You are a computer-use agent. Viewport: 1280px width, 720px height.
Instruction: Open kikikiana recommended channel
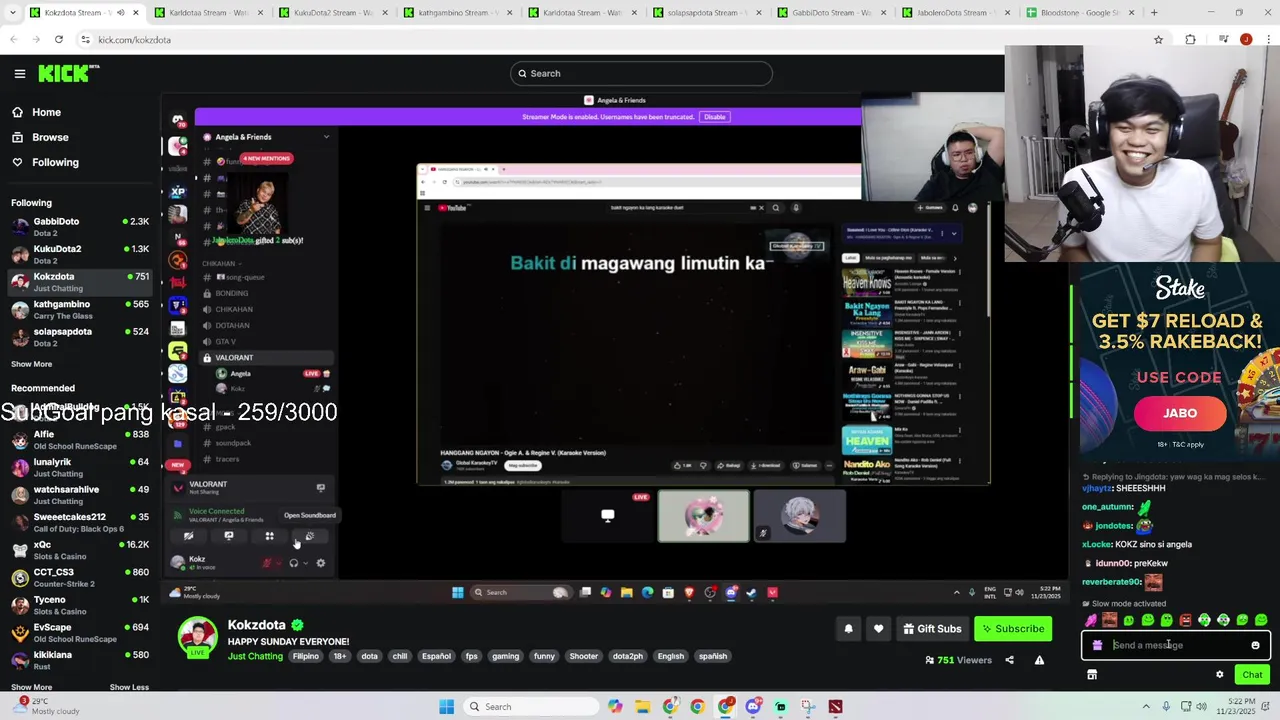point(80,660)
